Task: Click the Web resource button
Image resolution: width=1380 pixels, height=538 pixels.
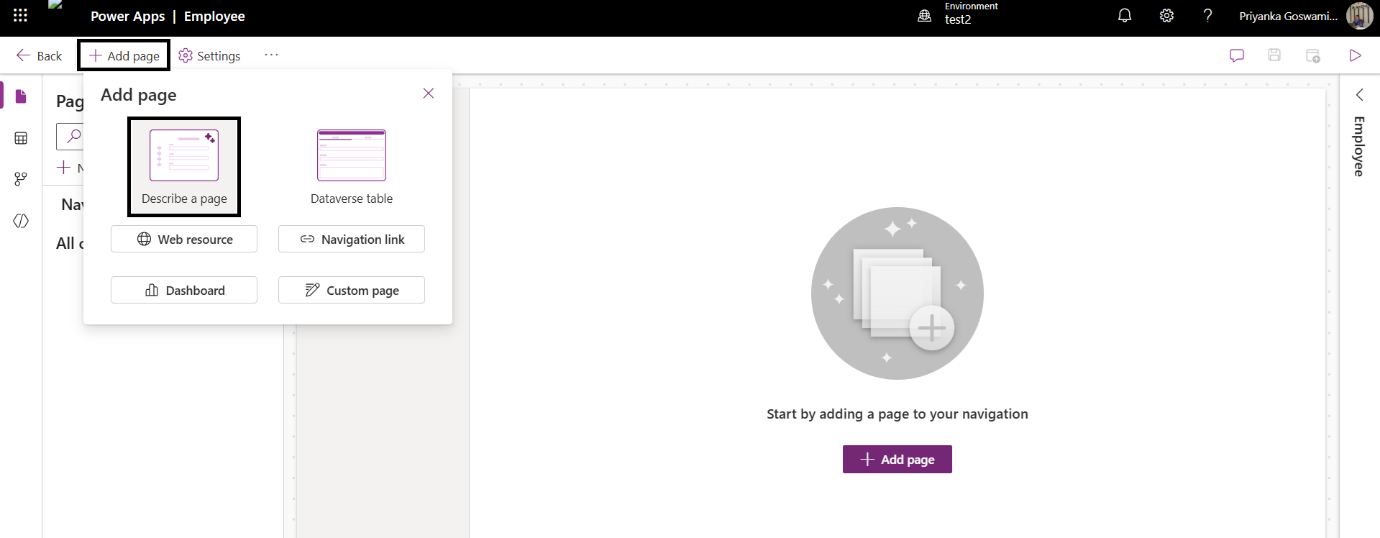Action: [x=184, y=239]
